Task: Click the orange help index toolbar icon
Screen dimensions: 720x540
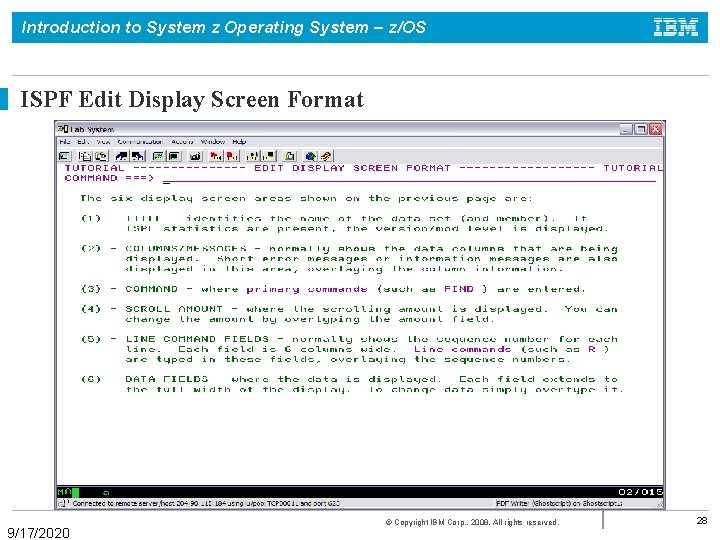Action: 326,156
